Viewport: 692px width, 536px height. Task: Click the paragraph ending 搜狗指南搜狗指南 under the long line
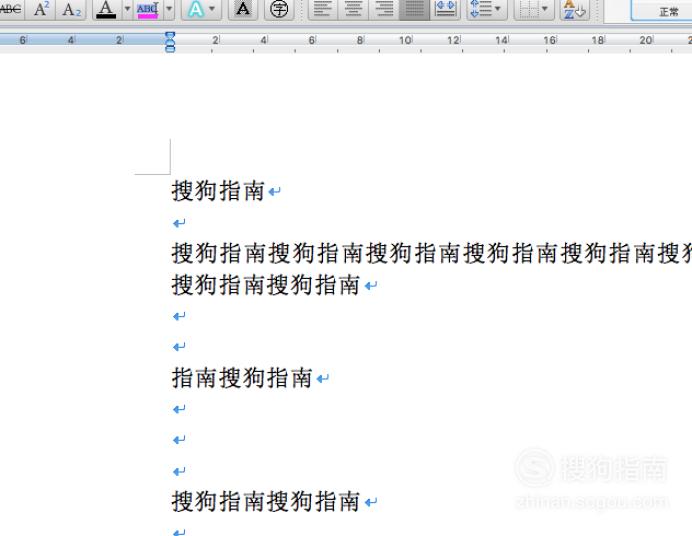(266, 285)
